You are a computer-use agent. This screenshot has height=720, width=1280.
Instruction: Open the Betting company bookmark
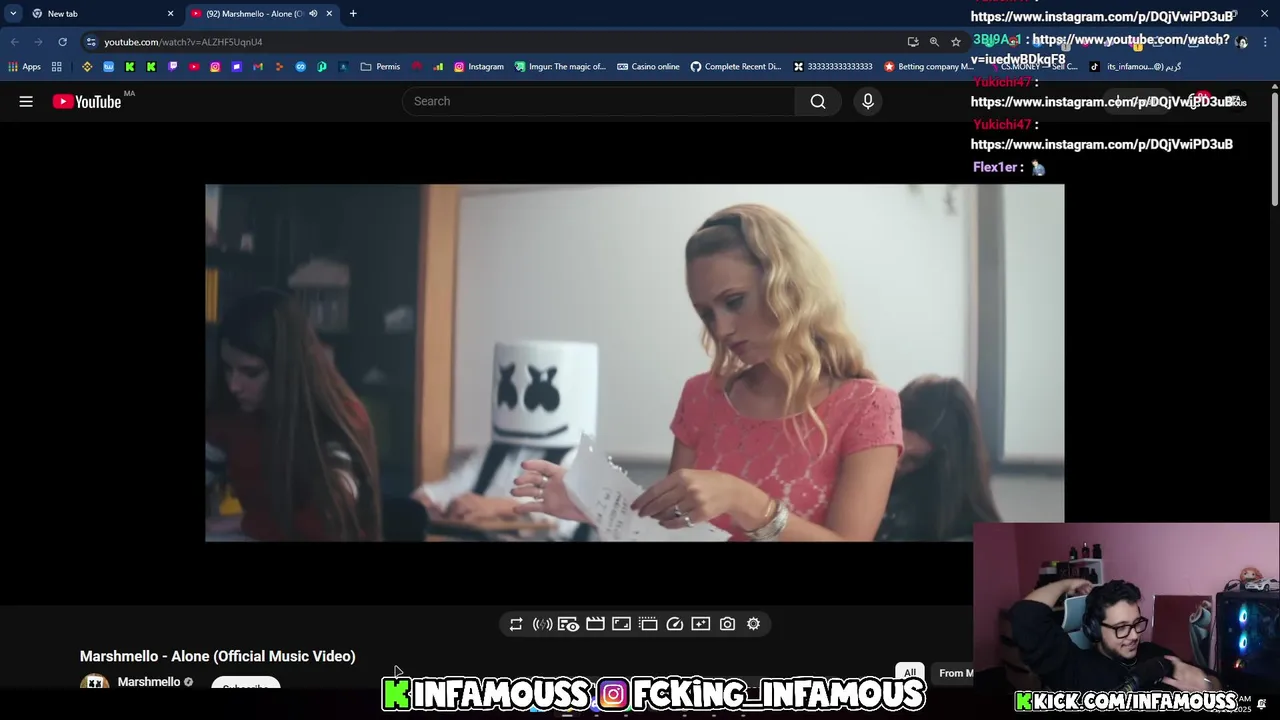[928, 67]
